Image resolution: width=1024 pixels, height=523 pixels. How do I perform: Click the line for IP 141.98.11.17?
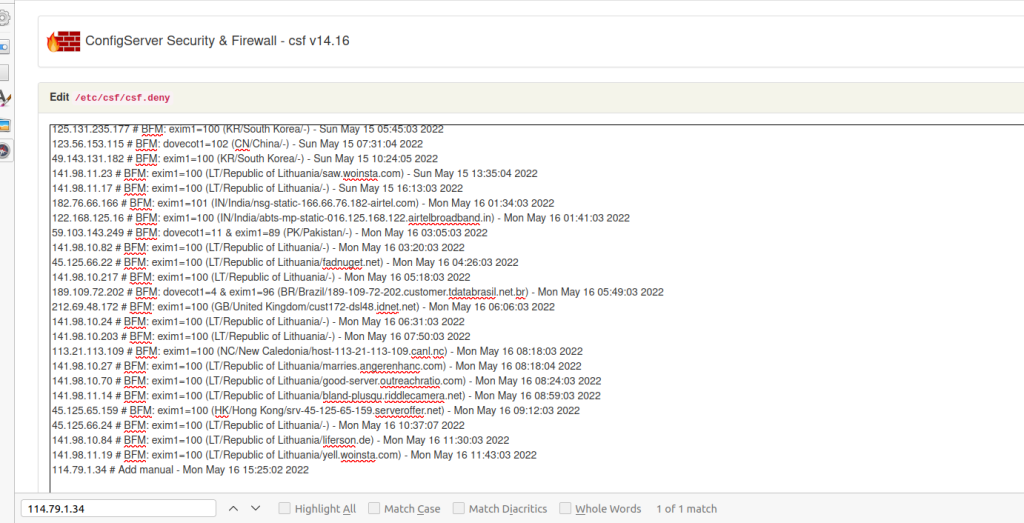[x=257, y=188]
